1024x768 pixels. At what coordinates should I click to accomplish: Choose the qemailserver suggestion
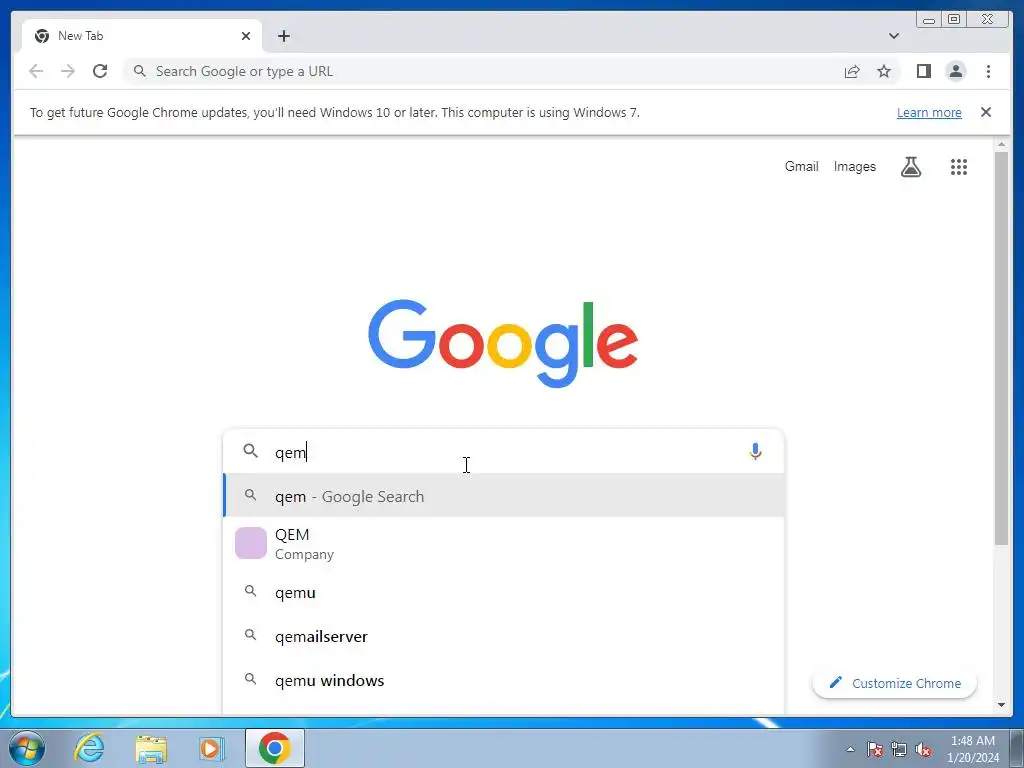(504, 636)
